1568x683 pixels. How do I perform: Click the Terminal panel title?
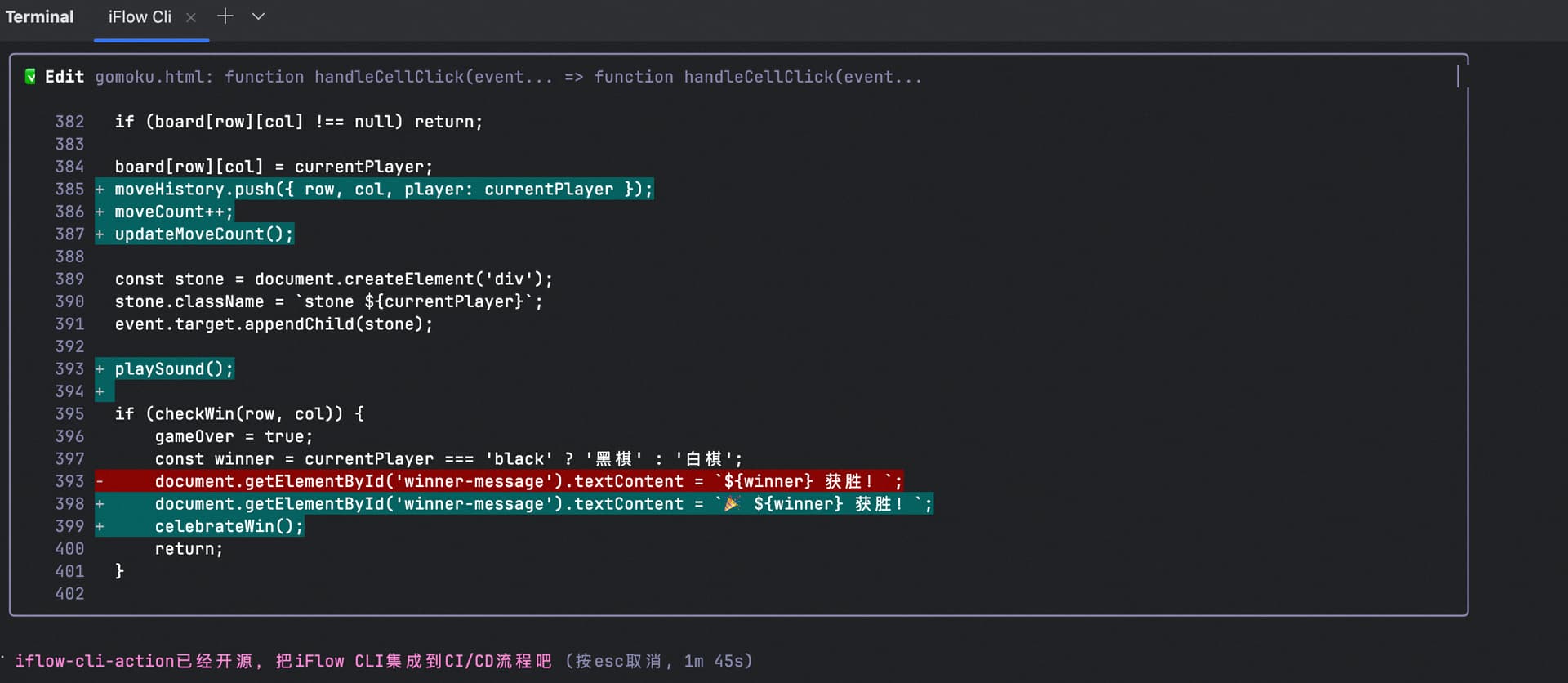coord(39,17)
